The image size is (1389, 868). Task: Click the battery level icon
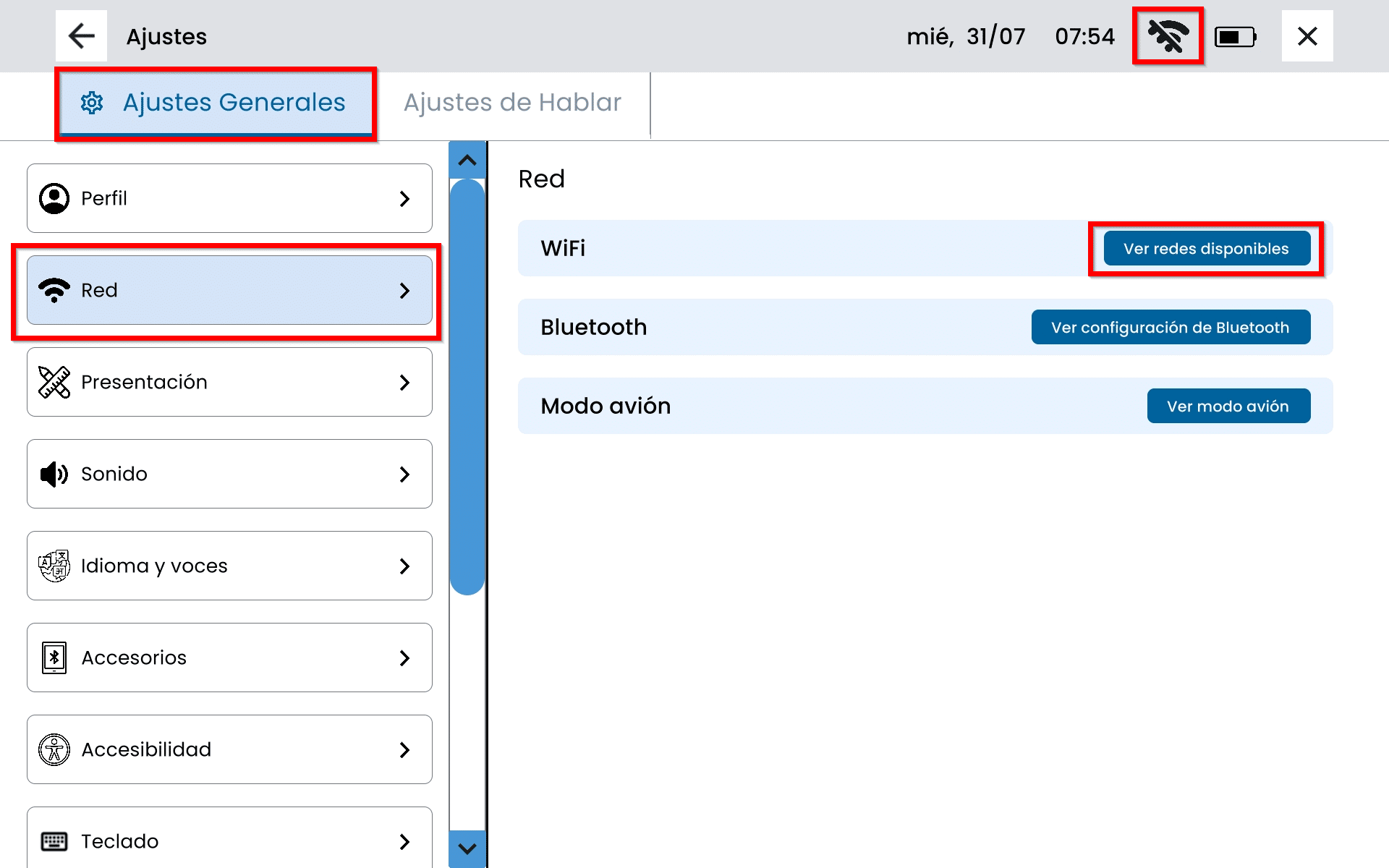1235,37
